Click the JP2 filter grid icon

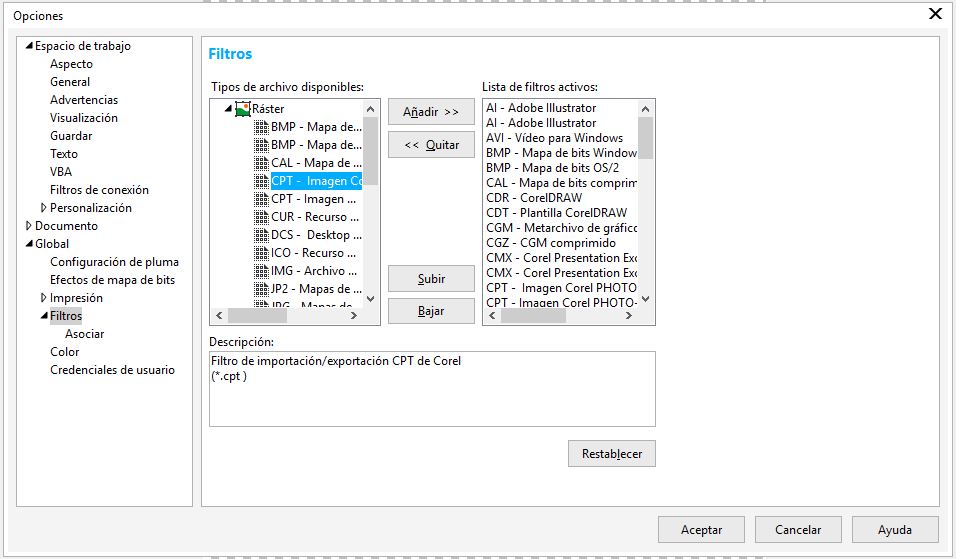261,289
